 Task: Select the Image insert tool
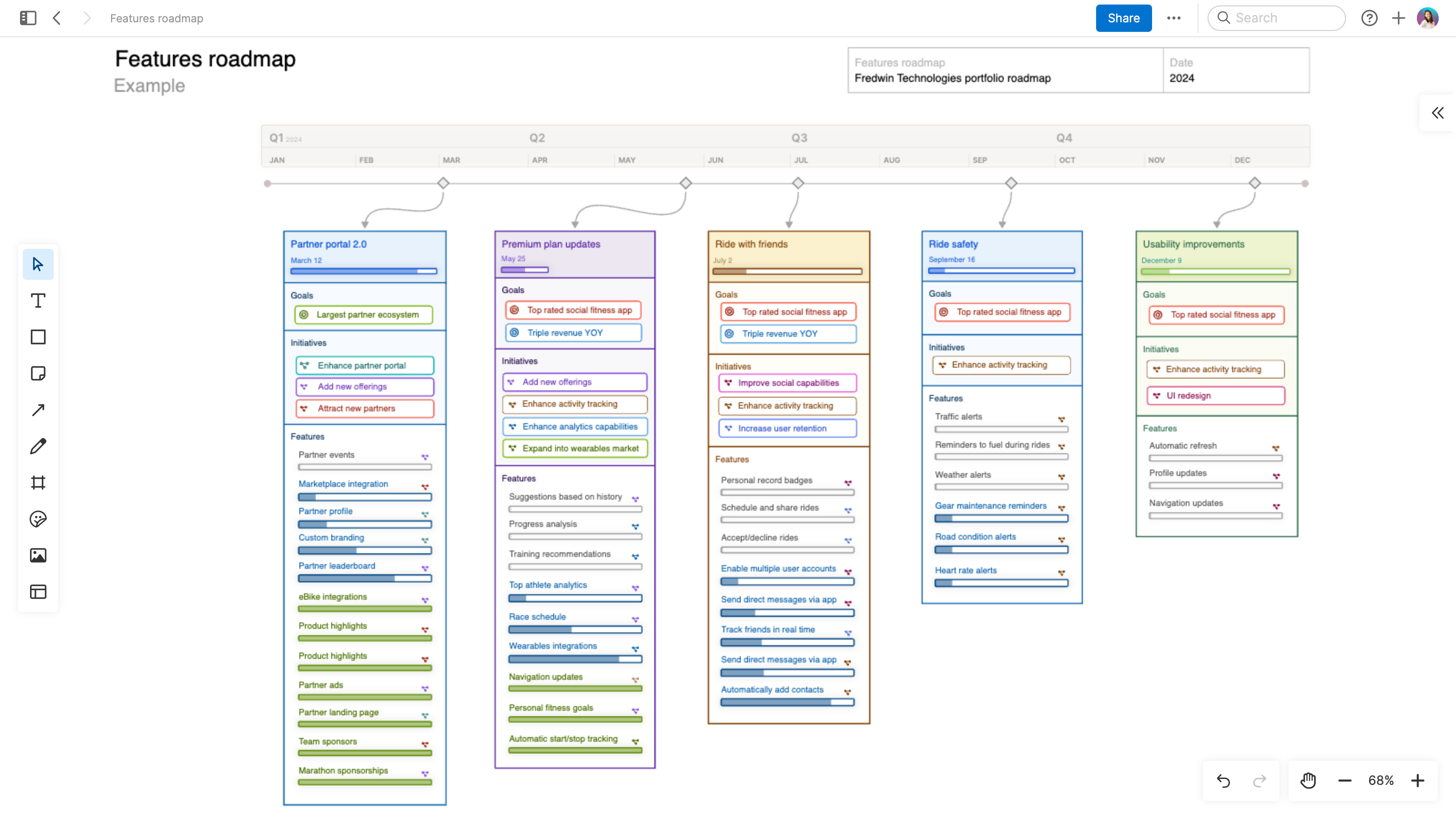[x=38, y=555]
